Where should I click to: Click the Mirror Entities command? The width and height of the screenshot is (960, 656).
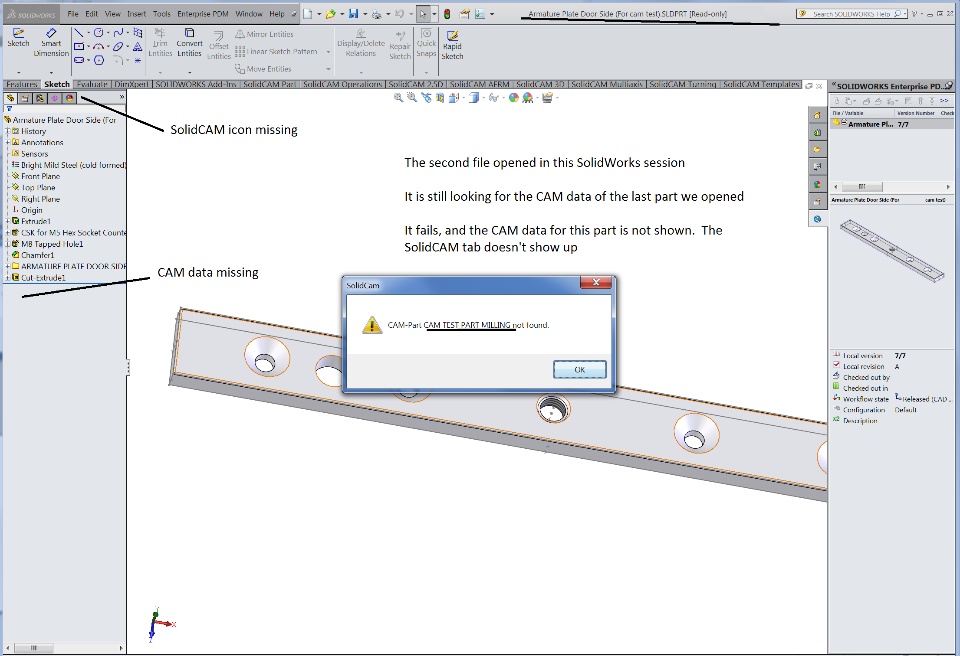pos(264,34)
